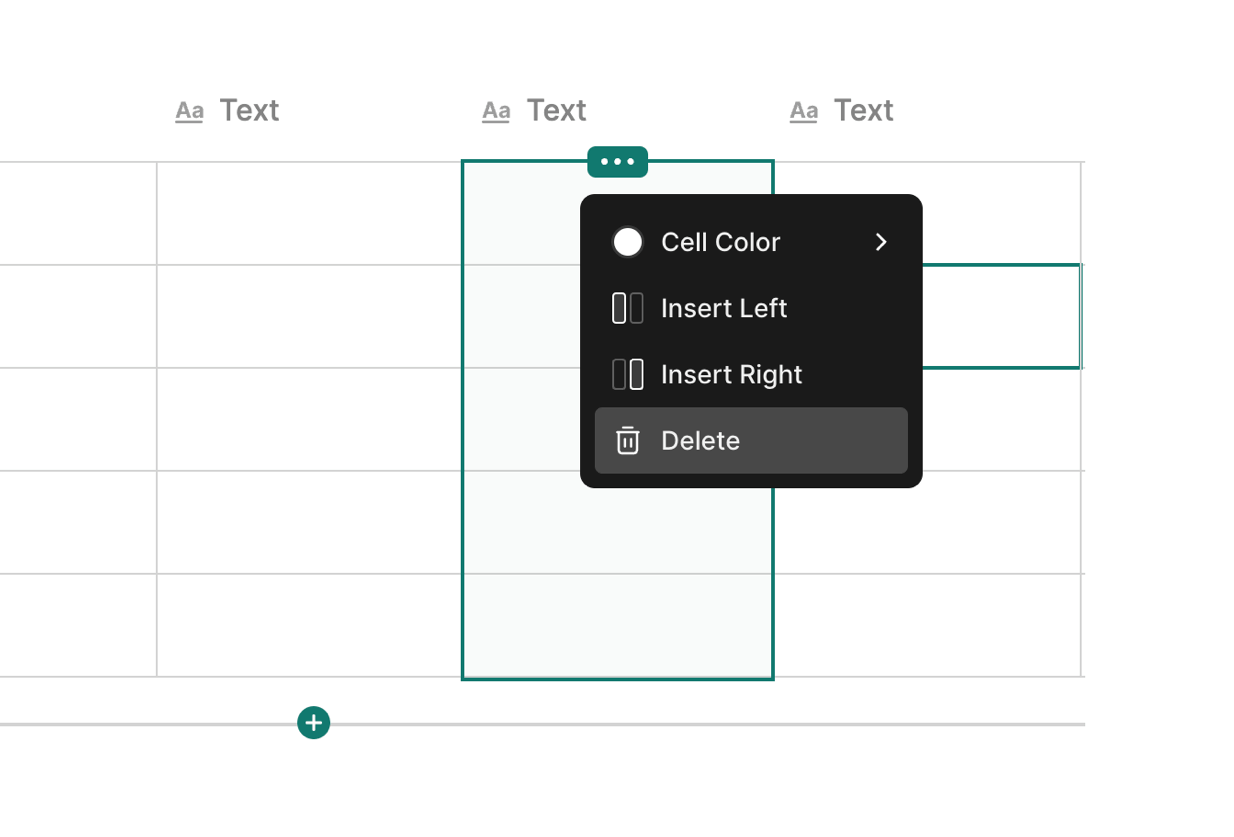Click the top cell in first column
Screen dimensions: 1234x837
click(309, 213)
